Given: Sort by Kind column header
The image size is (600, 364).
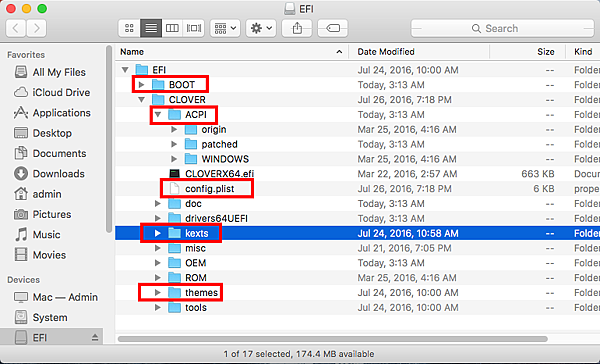Looking at the screenshot, I should coord(583,52).
